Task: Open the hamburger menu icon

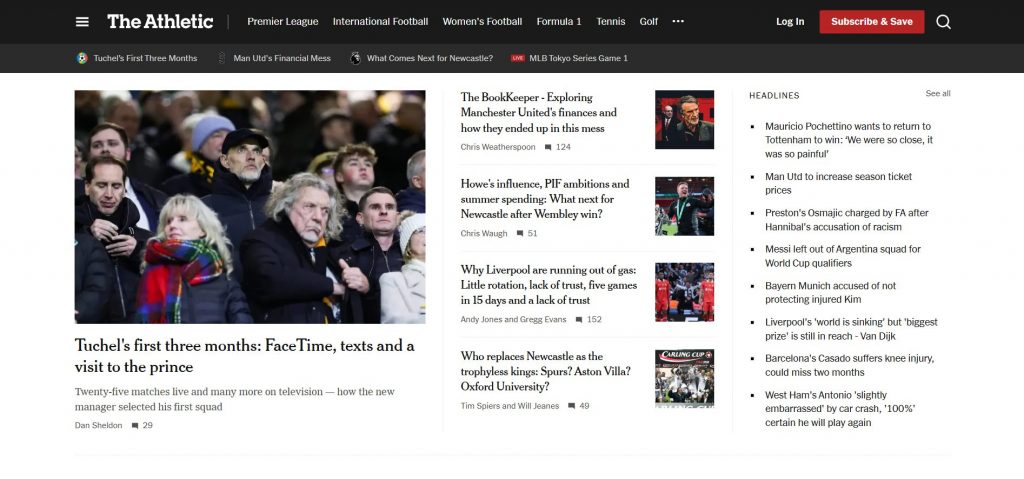Action: pyautogui.click(x=82, y=22)
